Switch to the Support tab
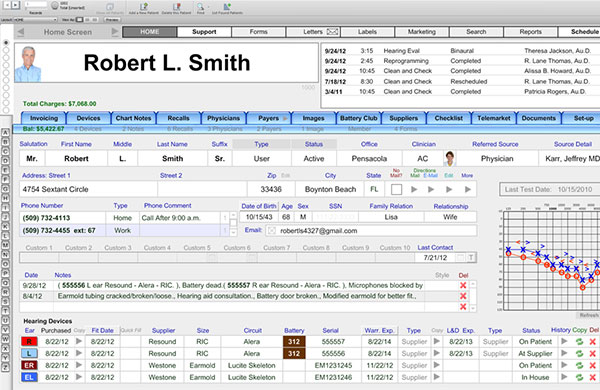 click(204, 32)
